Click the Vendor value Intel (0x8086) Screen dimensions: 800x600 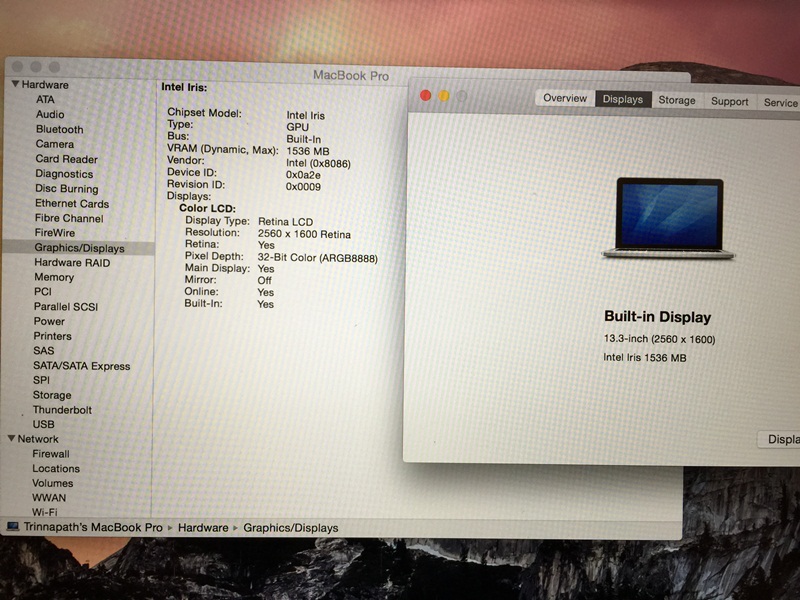pyautogui.click(x=318, y=163)
